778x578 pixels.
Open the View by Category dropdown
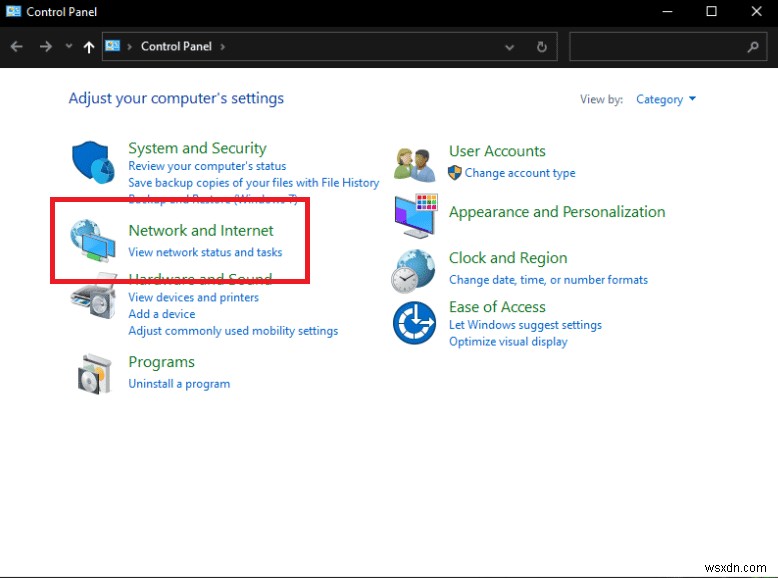pos(666,99)
